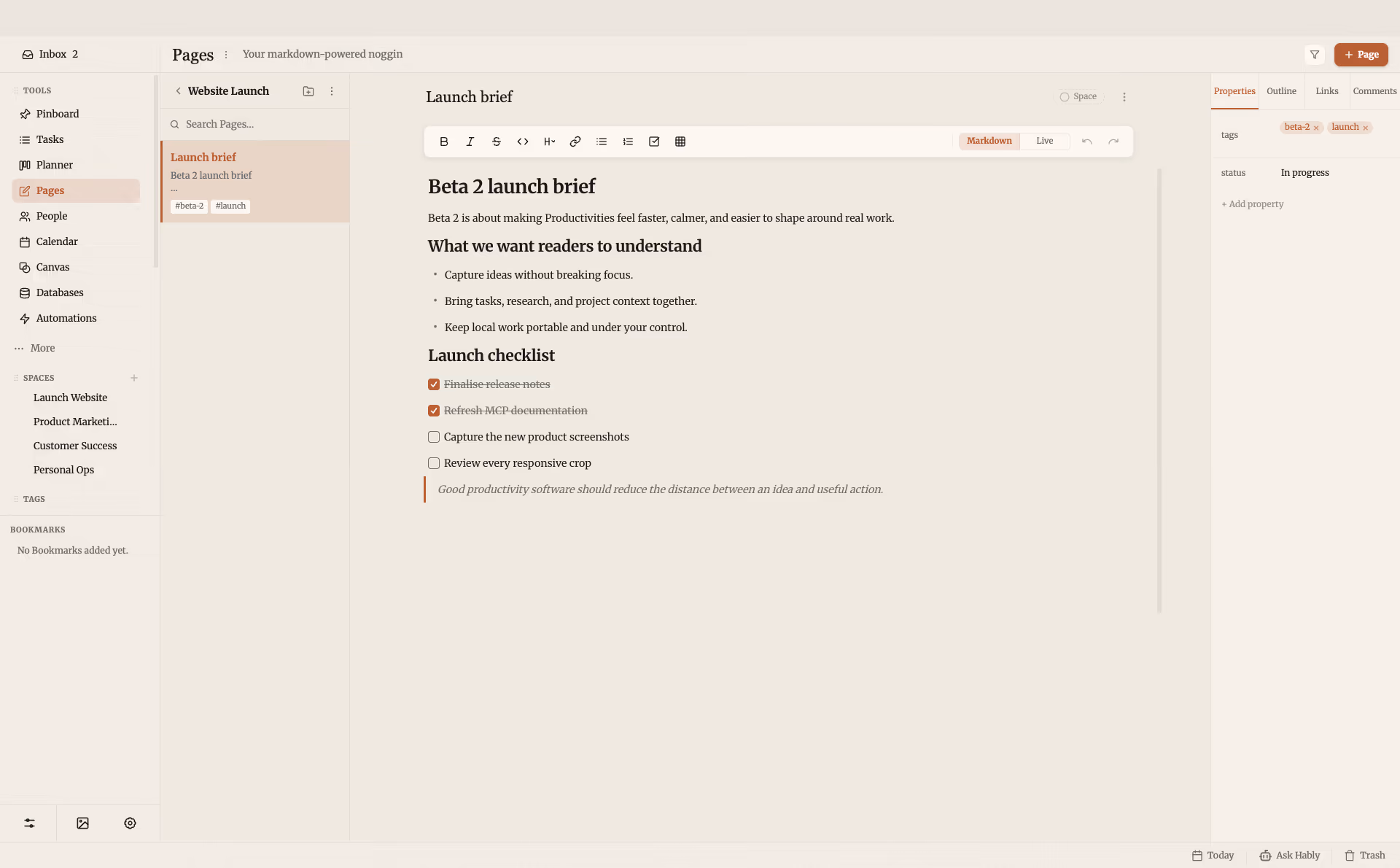
Task: Open Launch Website space
Action: tap(70, 398)
